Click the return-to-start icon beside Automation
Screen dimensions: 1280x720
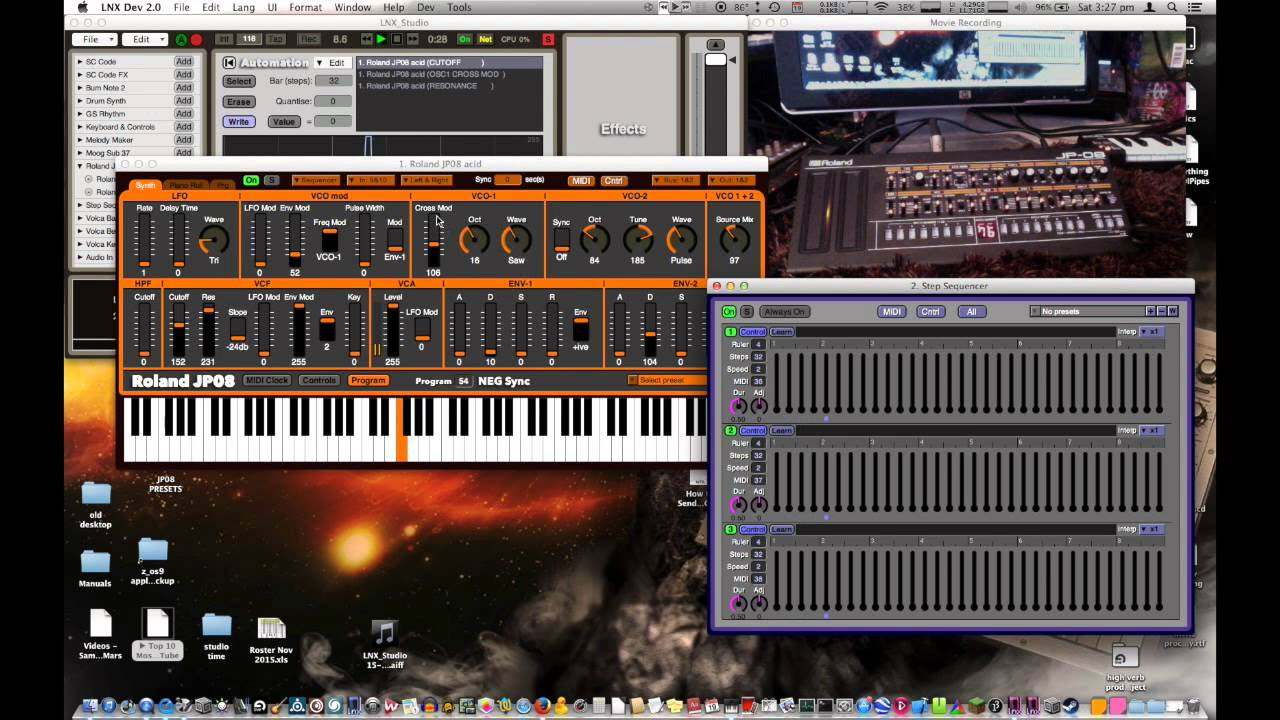point(229,63)
